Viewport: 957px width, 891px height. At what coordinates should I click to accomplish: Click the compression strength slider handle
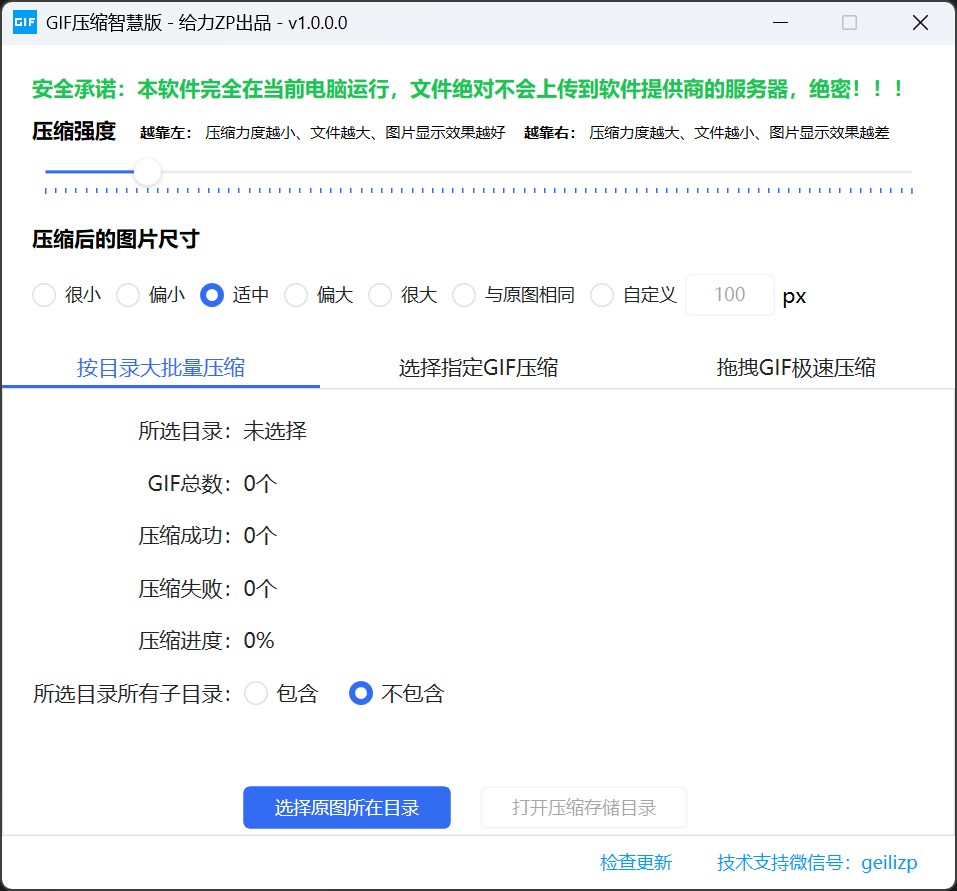click(x=148, y=172)
